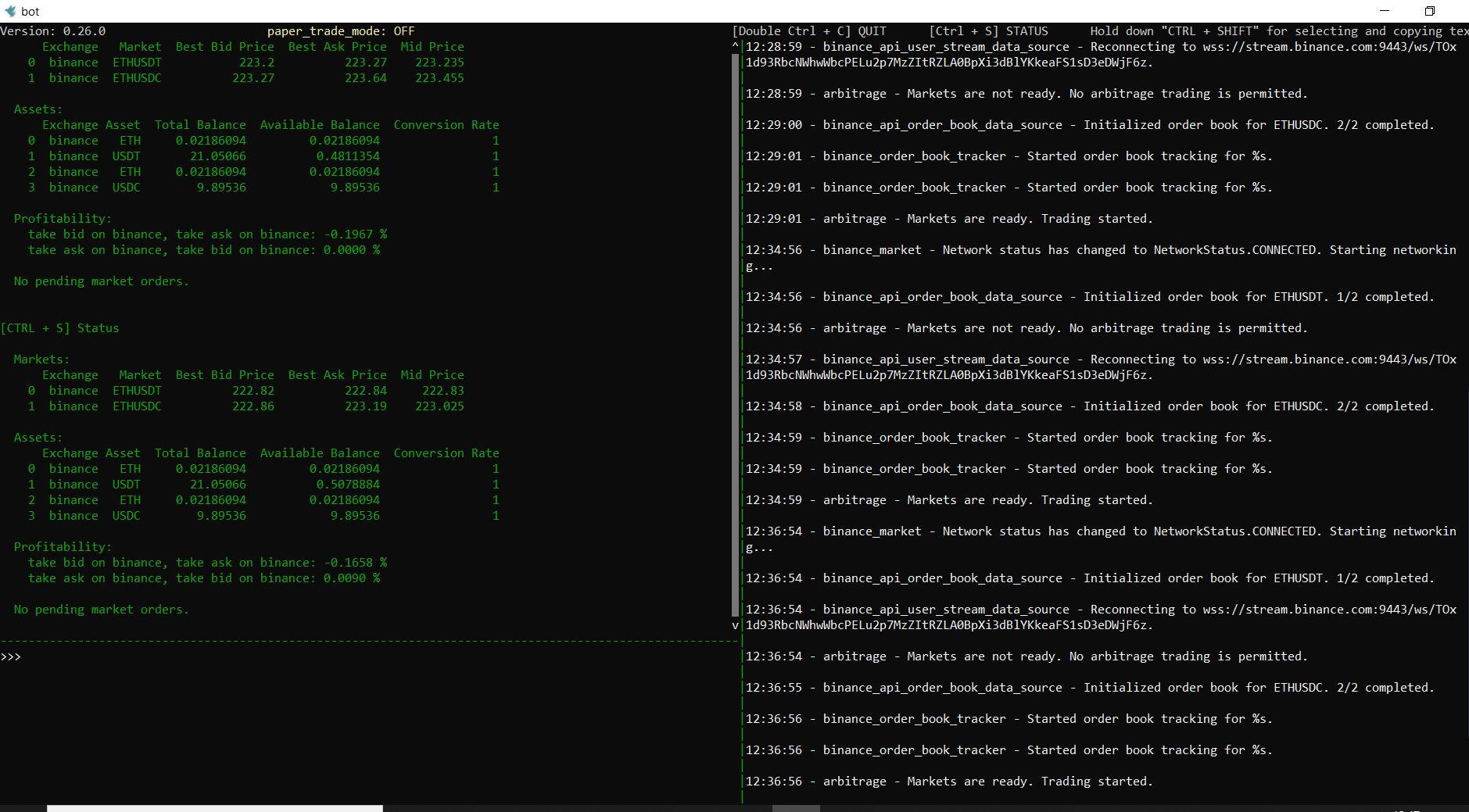Click the arbitrage log source label
Viewport: 1469px width, 812px height.
[856, 93]
